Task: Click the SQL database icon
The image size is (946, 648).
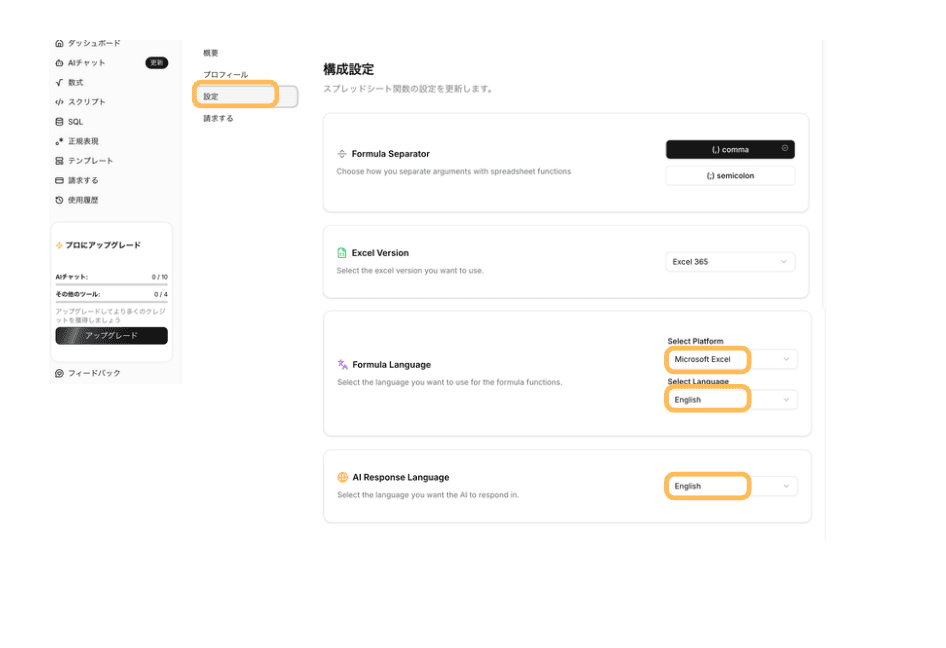Action: coord(59,122)
